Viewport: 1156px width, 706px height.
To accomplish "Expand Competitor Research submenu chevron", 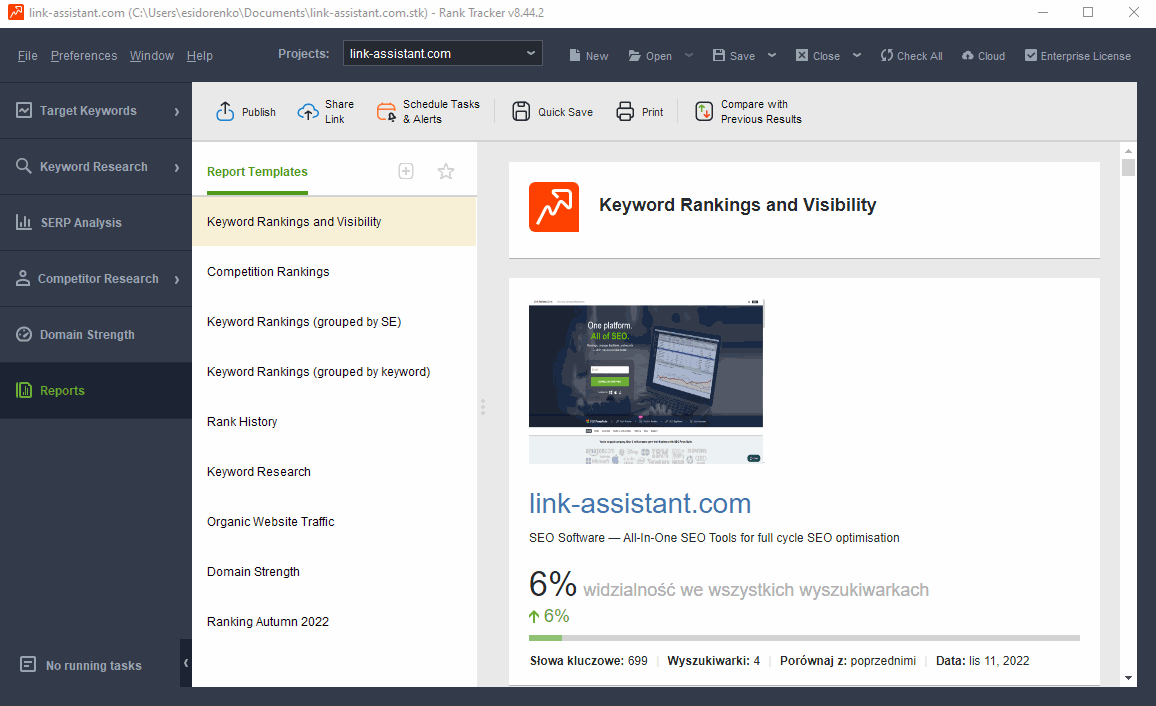I will [x=177, y=279].
